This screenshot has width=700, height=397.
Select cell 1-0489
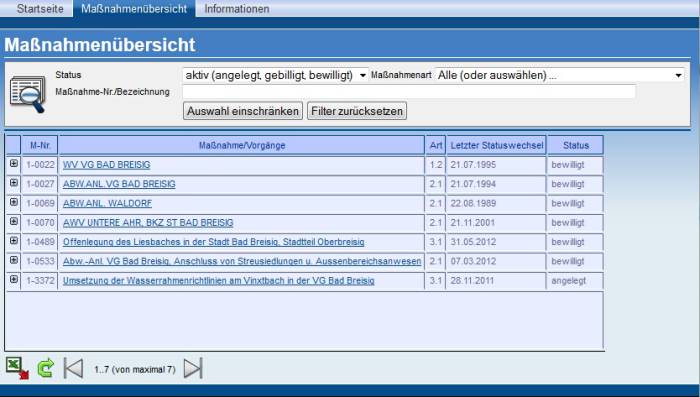pos(40,242)
